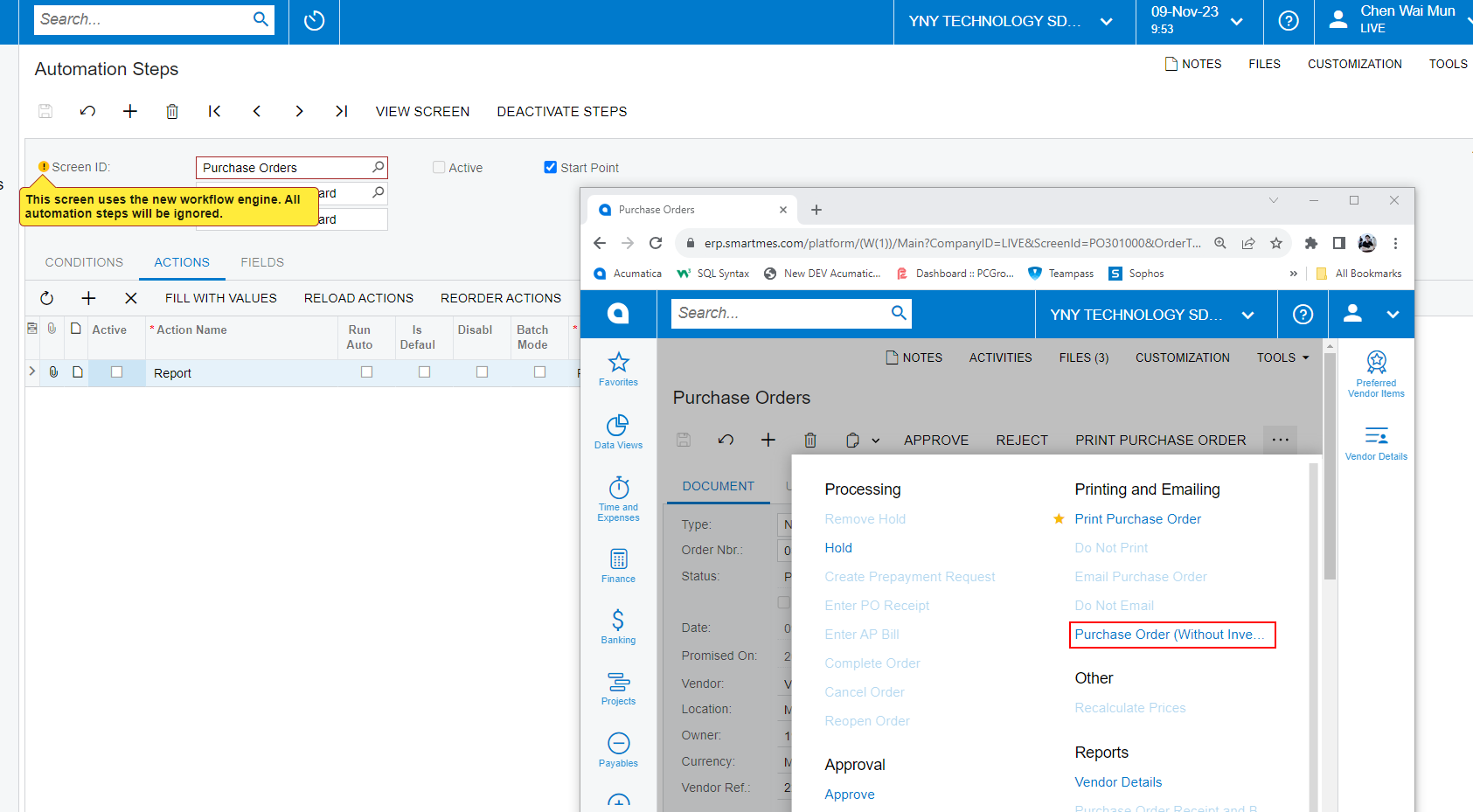
Task: Expand the clipboard copy-paste dropdown
Action: [875, 441]
